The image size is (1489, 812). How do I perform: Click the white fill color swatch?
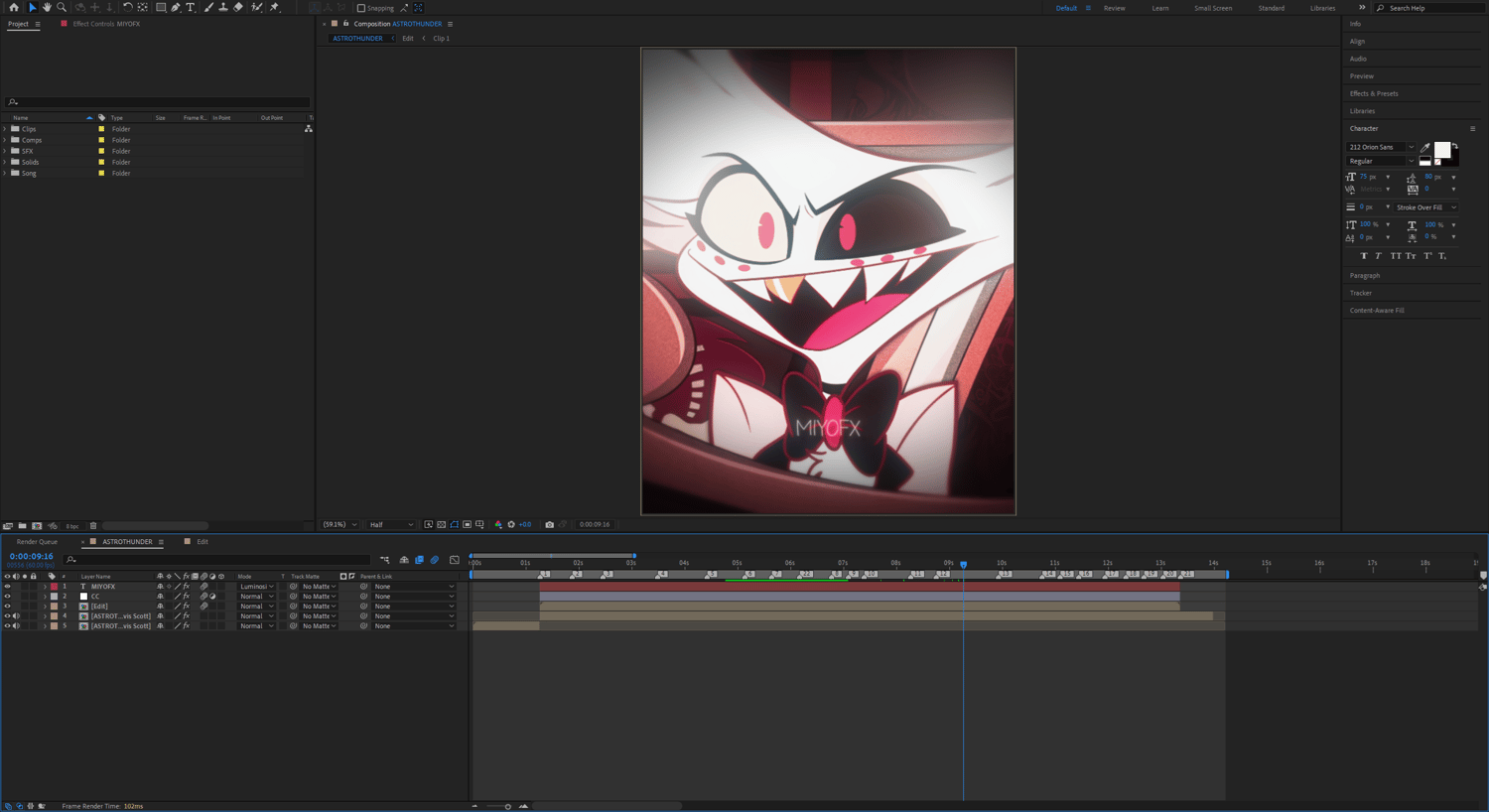click(x=1441, y=149)
